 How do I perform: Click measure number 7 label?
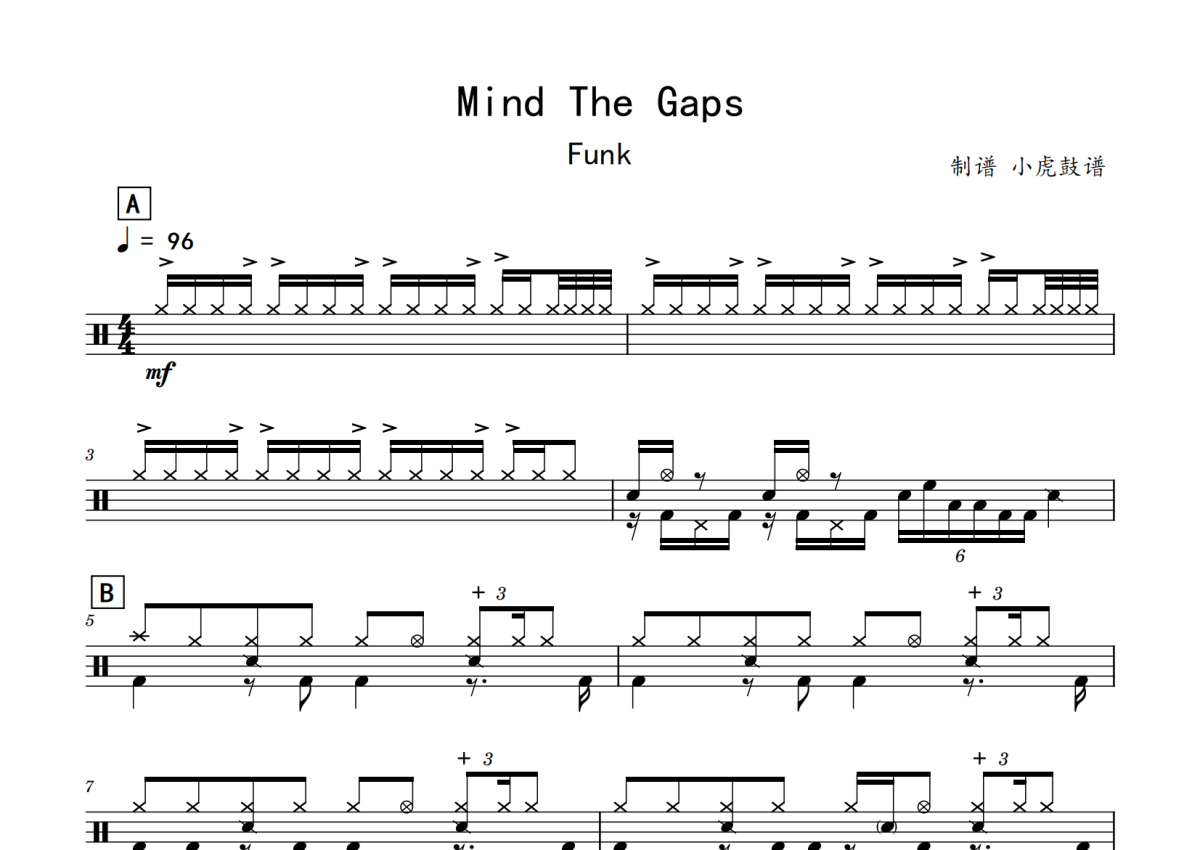coord(90,787)
